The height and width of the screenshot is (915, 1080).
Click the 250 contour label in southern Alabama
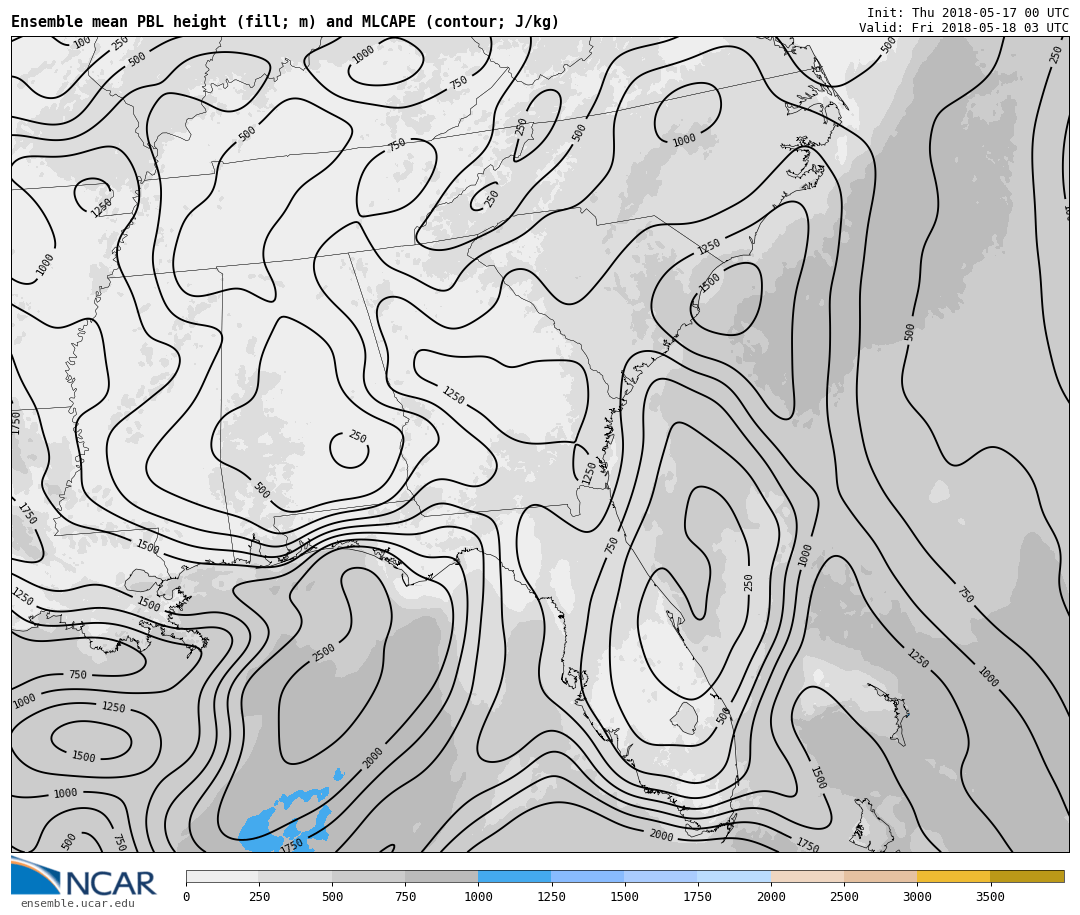pyautogui.click(x=357, y=436)
